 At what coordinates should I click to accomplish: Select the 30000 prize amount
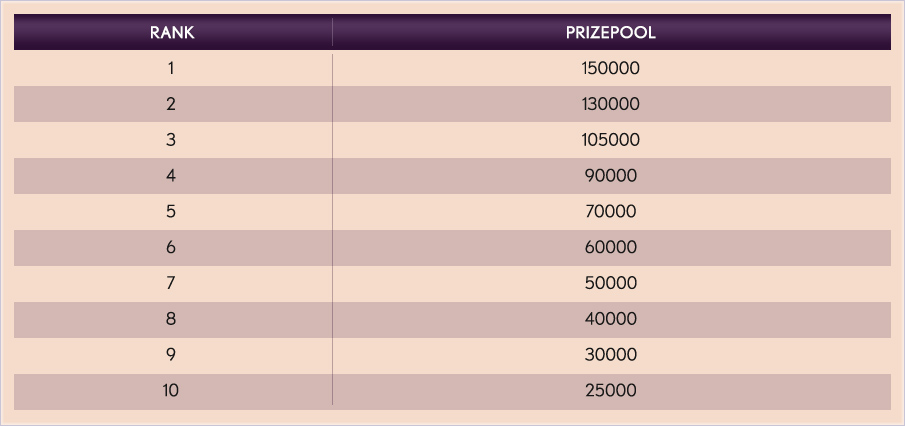tap(611, 355)
